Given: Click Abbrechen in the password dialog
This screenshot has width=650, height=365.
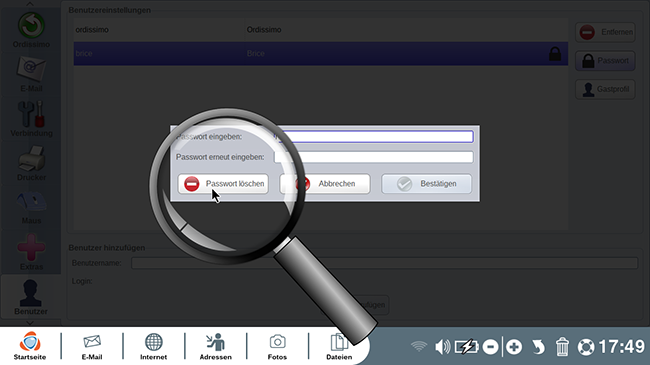Looking at the screenshot, I should [x=325, y=184].
